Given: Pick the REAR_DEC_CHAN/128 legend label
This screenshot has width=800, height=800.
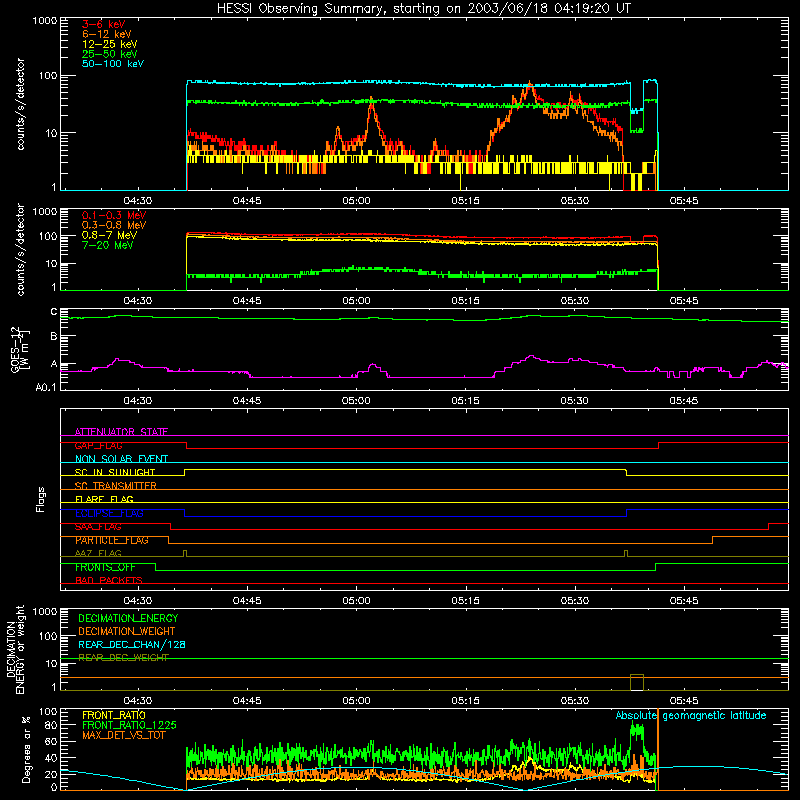Looking at the screenshot, I should coord(132,645).
